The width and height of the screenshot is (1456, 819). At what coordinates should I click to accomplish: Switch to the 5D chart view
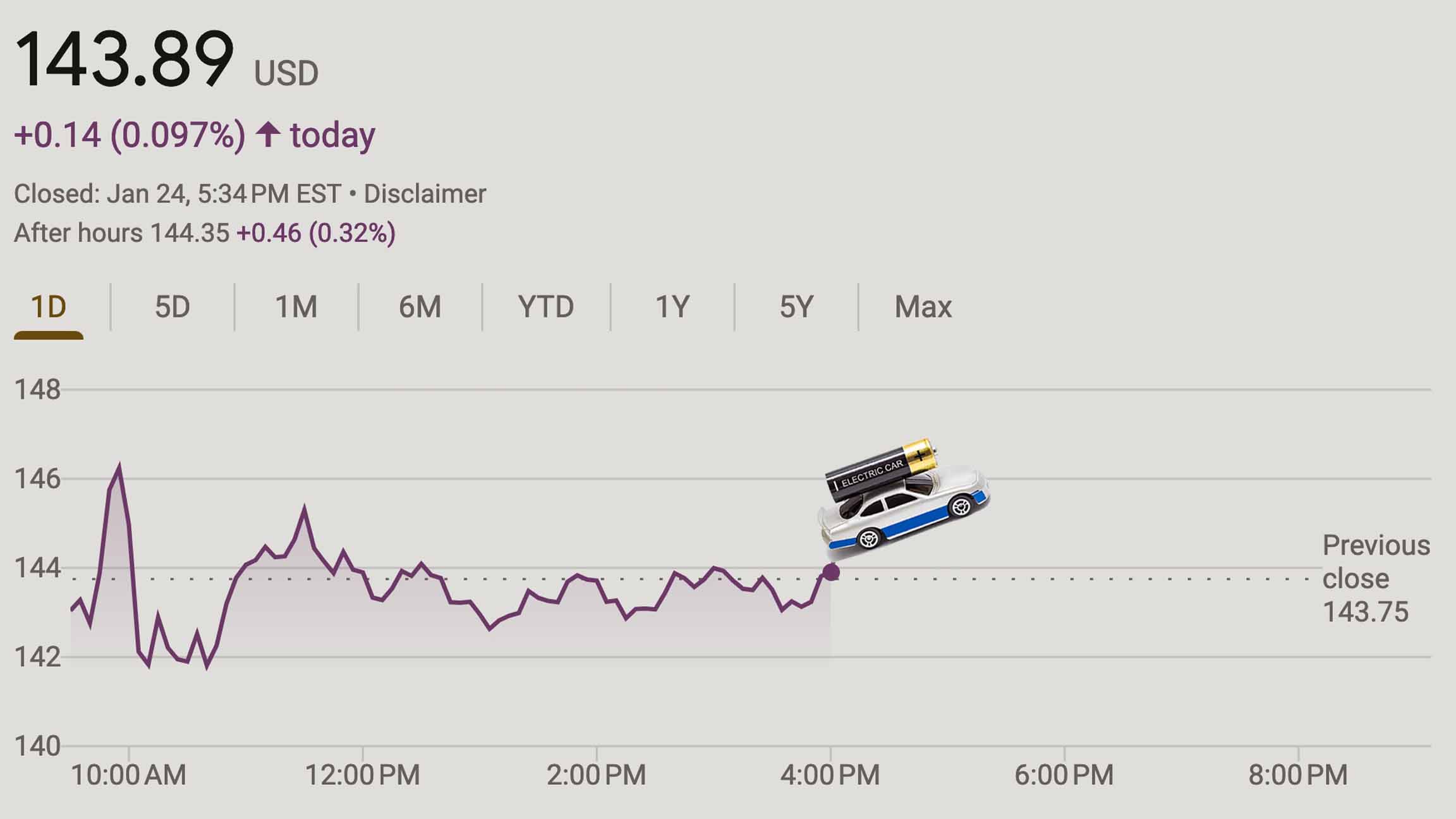[172, 306]
